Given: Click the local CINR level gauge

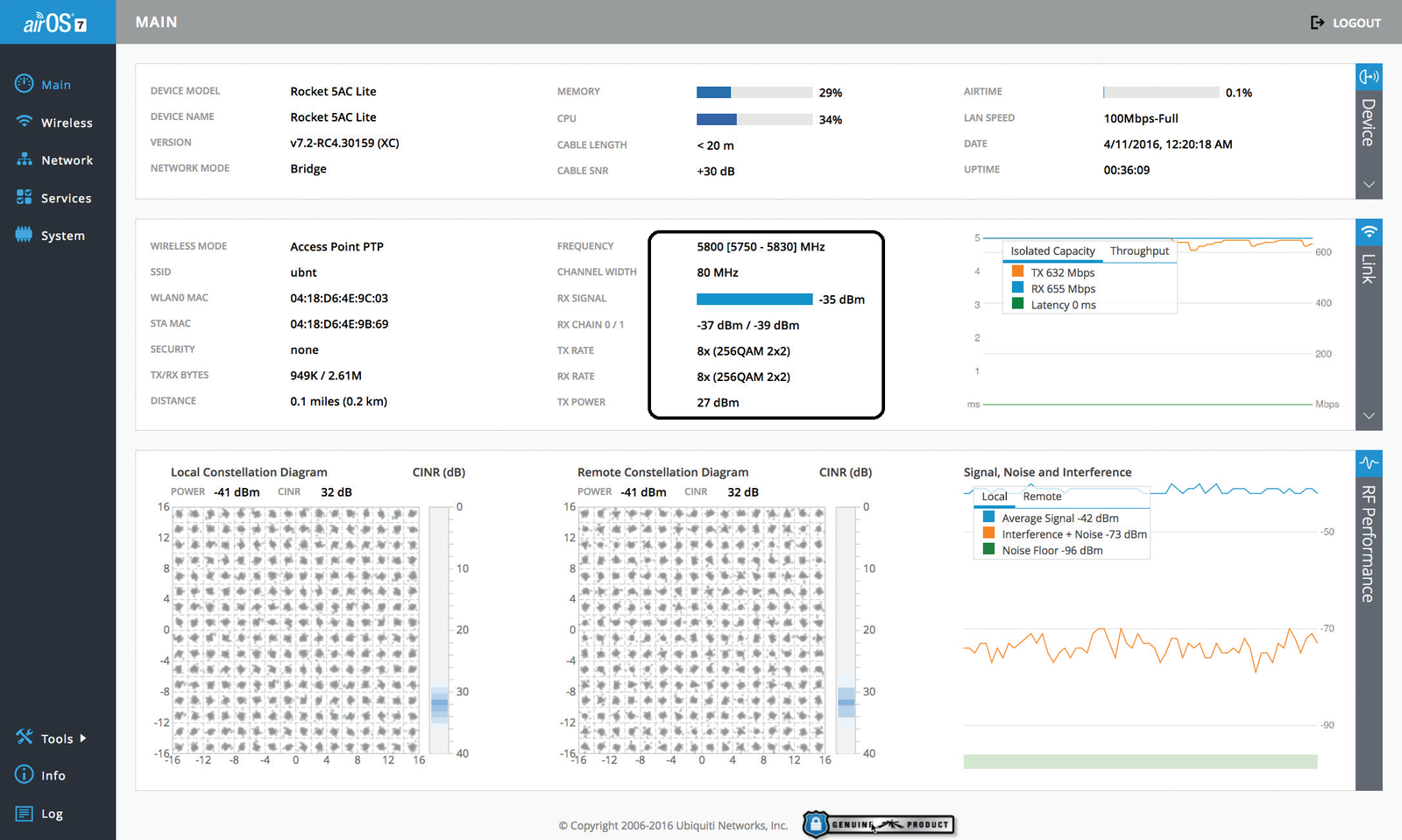Looking at the screenshot, I should (440, 630).
